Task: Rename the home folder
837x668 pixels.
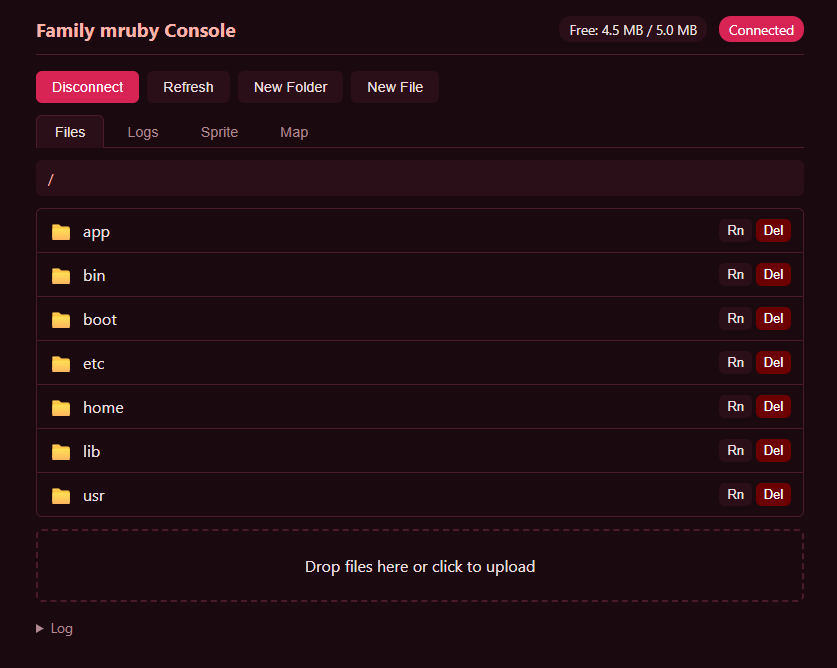Action: 736,407
